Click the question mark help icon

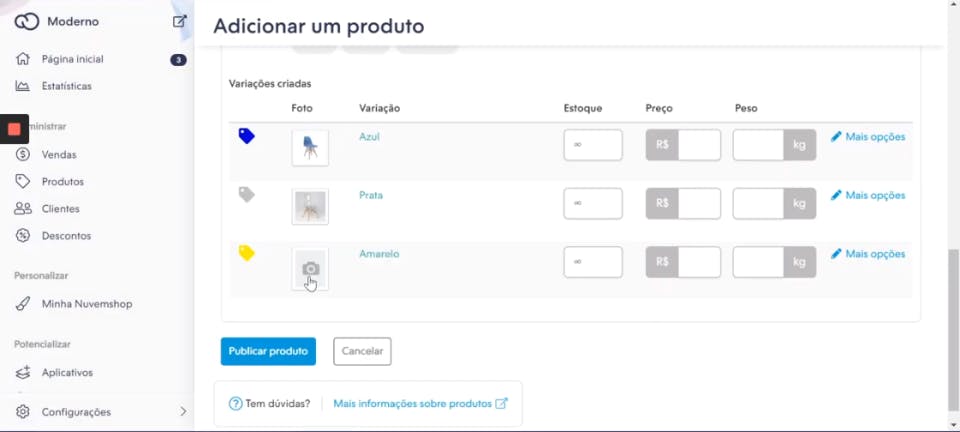click(x=235, y=404)
